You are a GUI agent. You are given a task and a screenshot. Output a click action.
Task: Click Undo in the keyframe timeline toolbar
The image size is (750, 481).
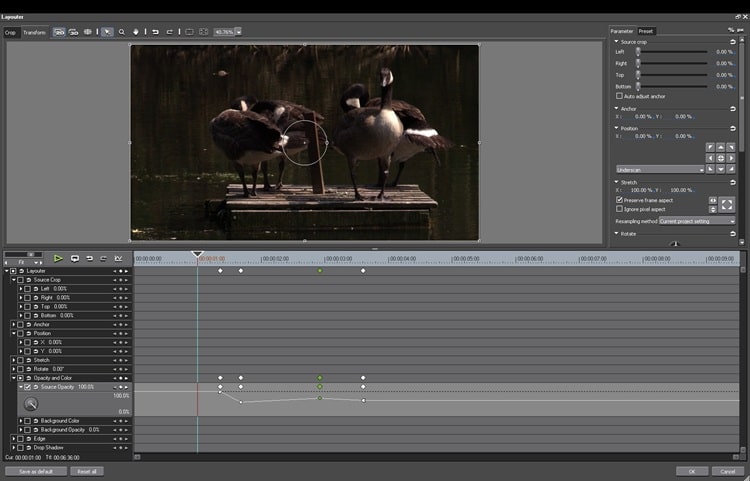(89, 259)
